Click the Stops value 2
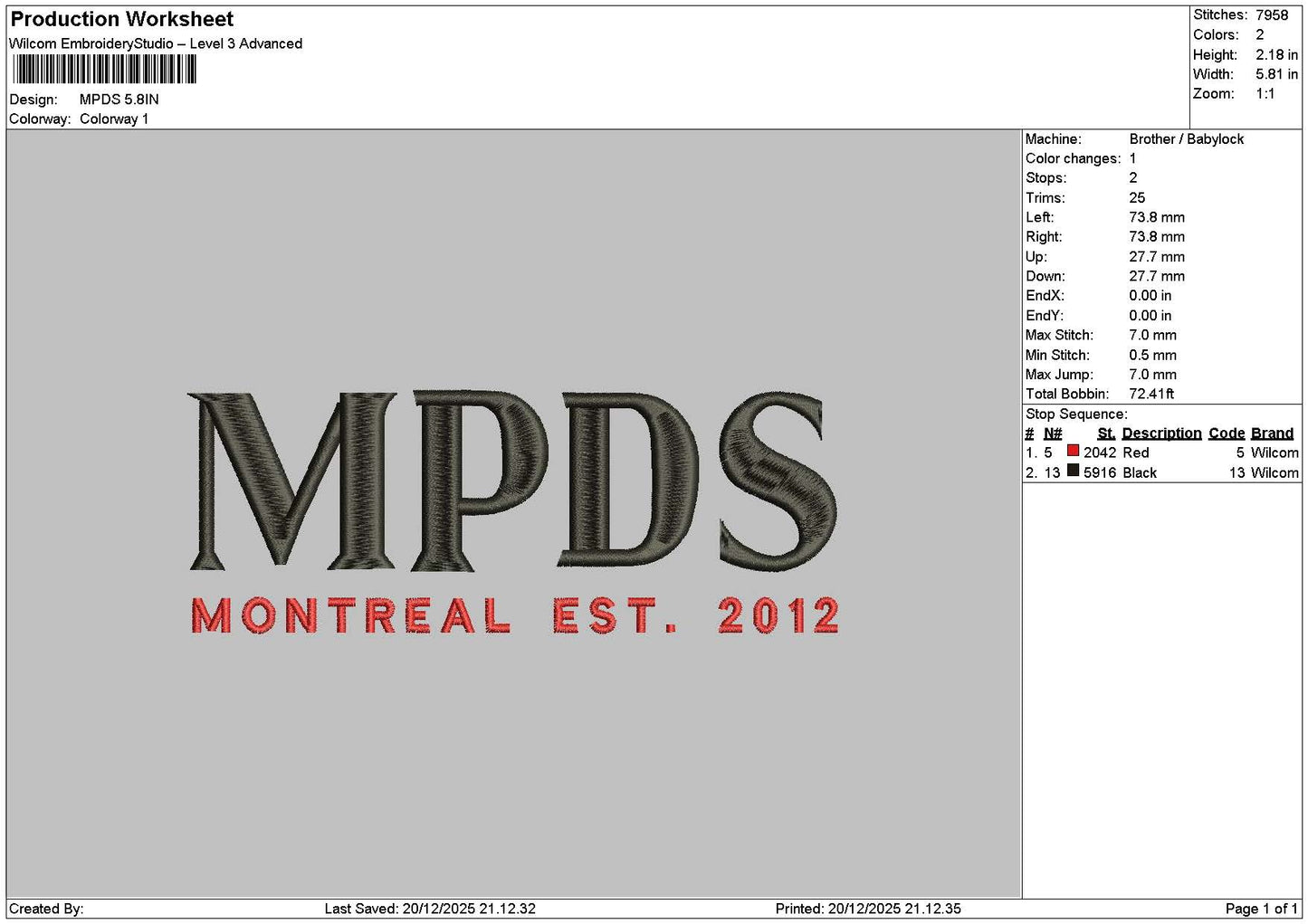This screenshot has width=1308, height=924. (x=1132, y=178)
